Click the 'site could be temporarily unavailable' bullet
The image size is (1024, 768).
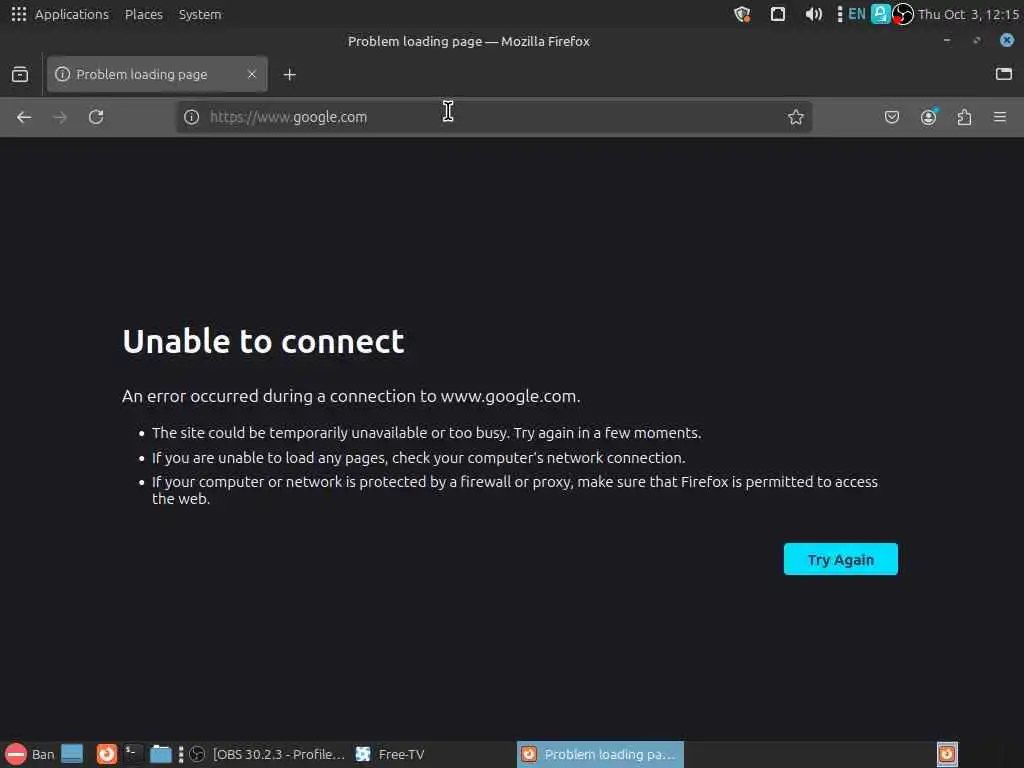click(x=426, y=433)
